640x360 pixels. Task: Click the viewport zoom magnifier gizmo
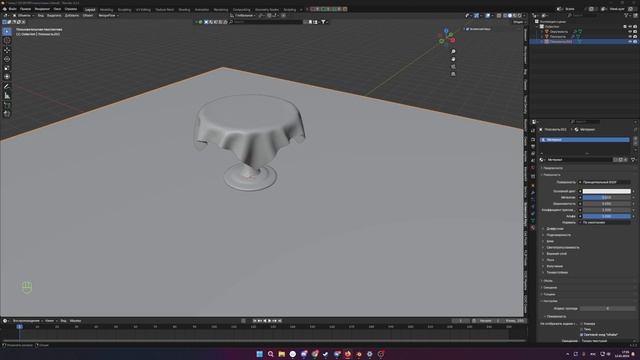pyautogui.click(x=453, y=51)
